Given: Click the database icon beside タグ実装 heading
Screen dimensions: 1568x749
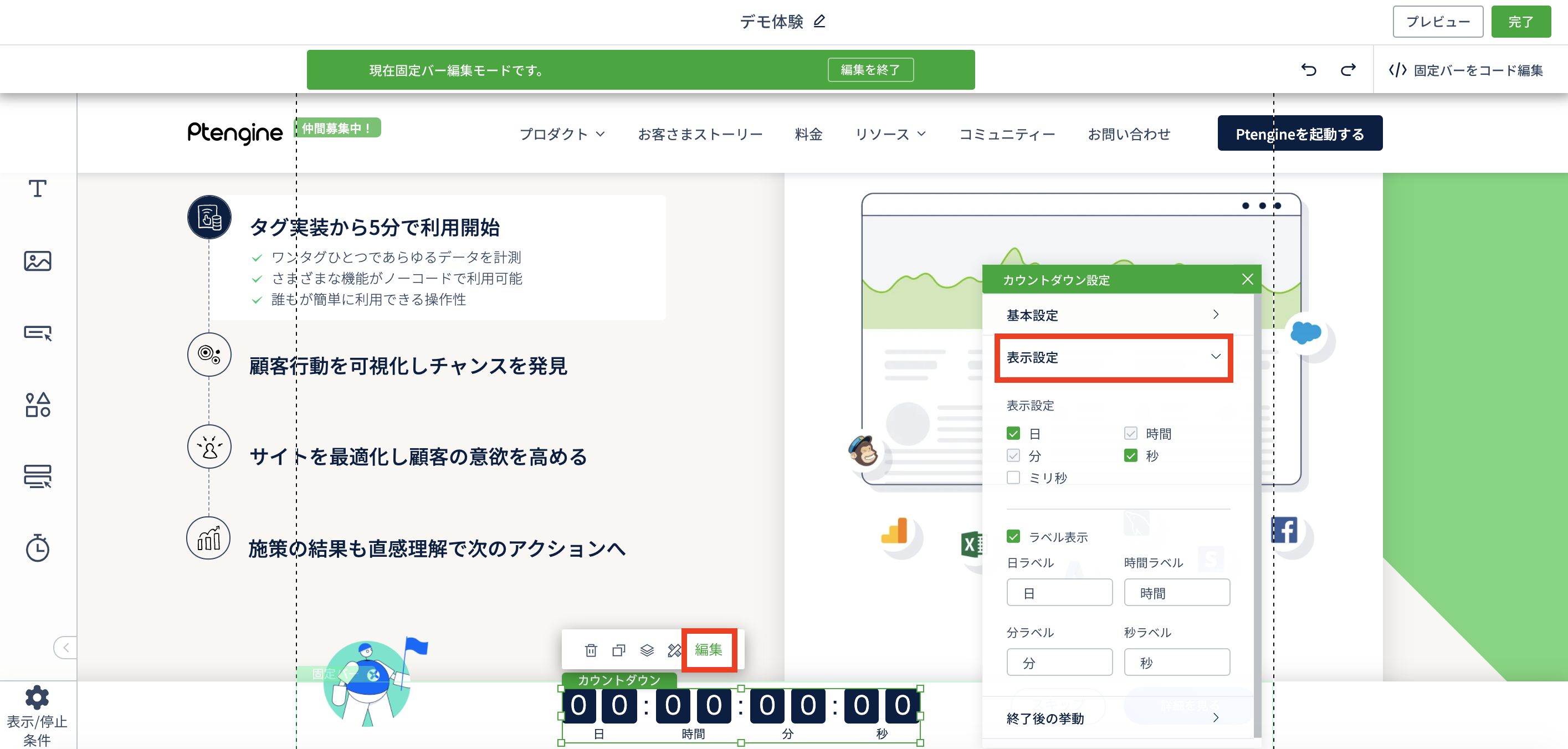Looking at the screenshot, I should coord(209,217).
